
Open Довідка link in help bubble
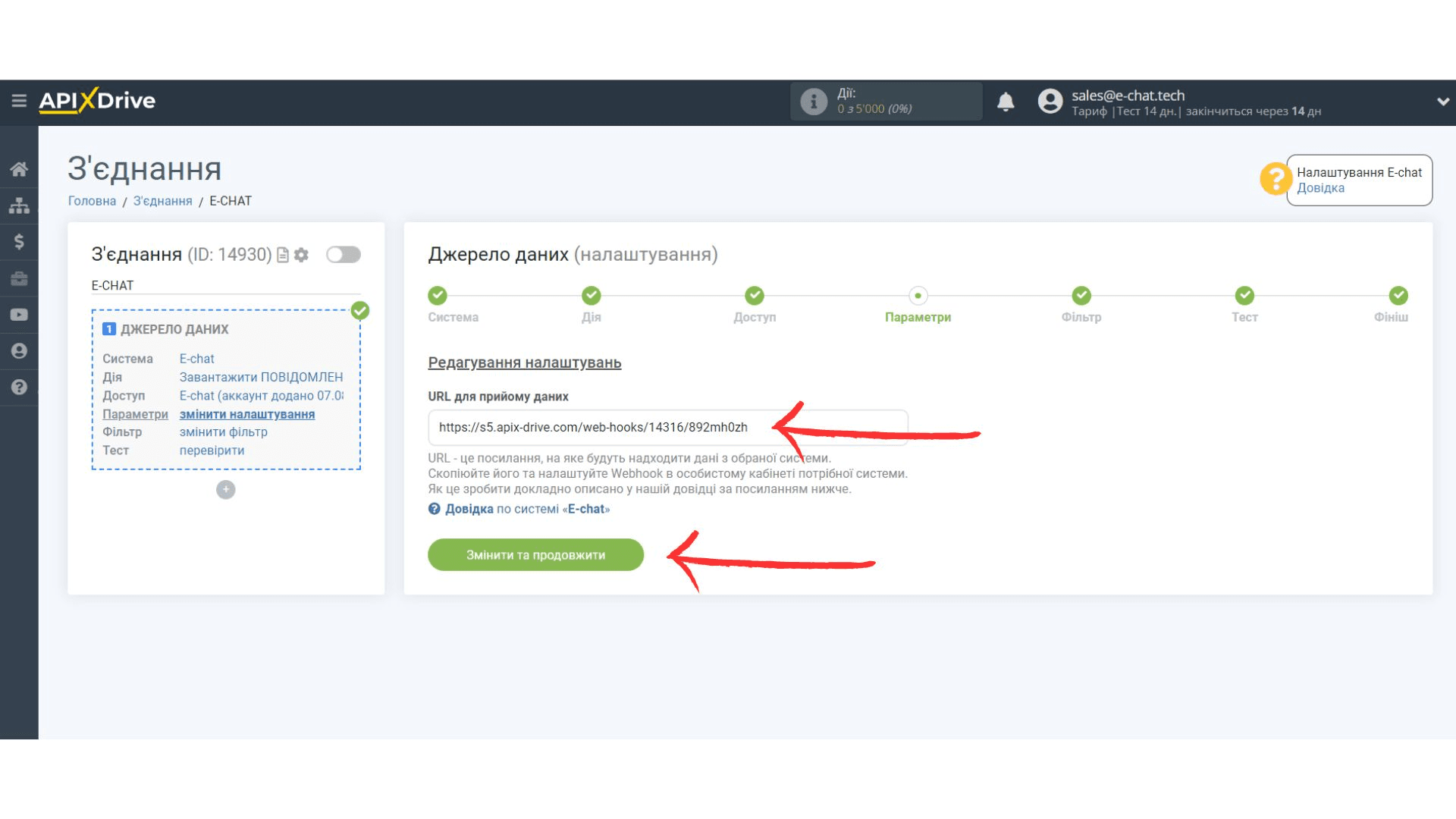click(x=1320, y=188)
